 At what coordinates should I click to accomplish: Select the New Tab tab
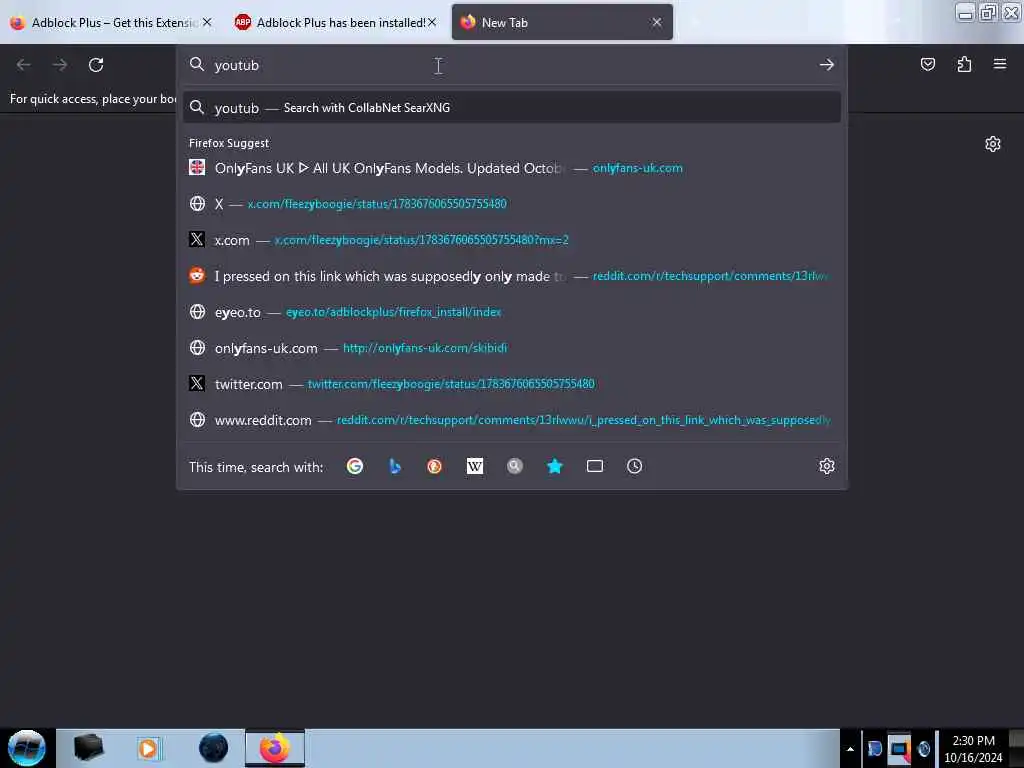(562, 22)
